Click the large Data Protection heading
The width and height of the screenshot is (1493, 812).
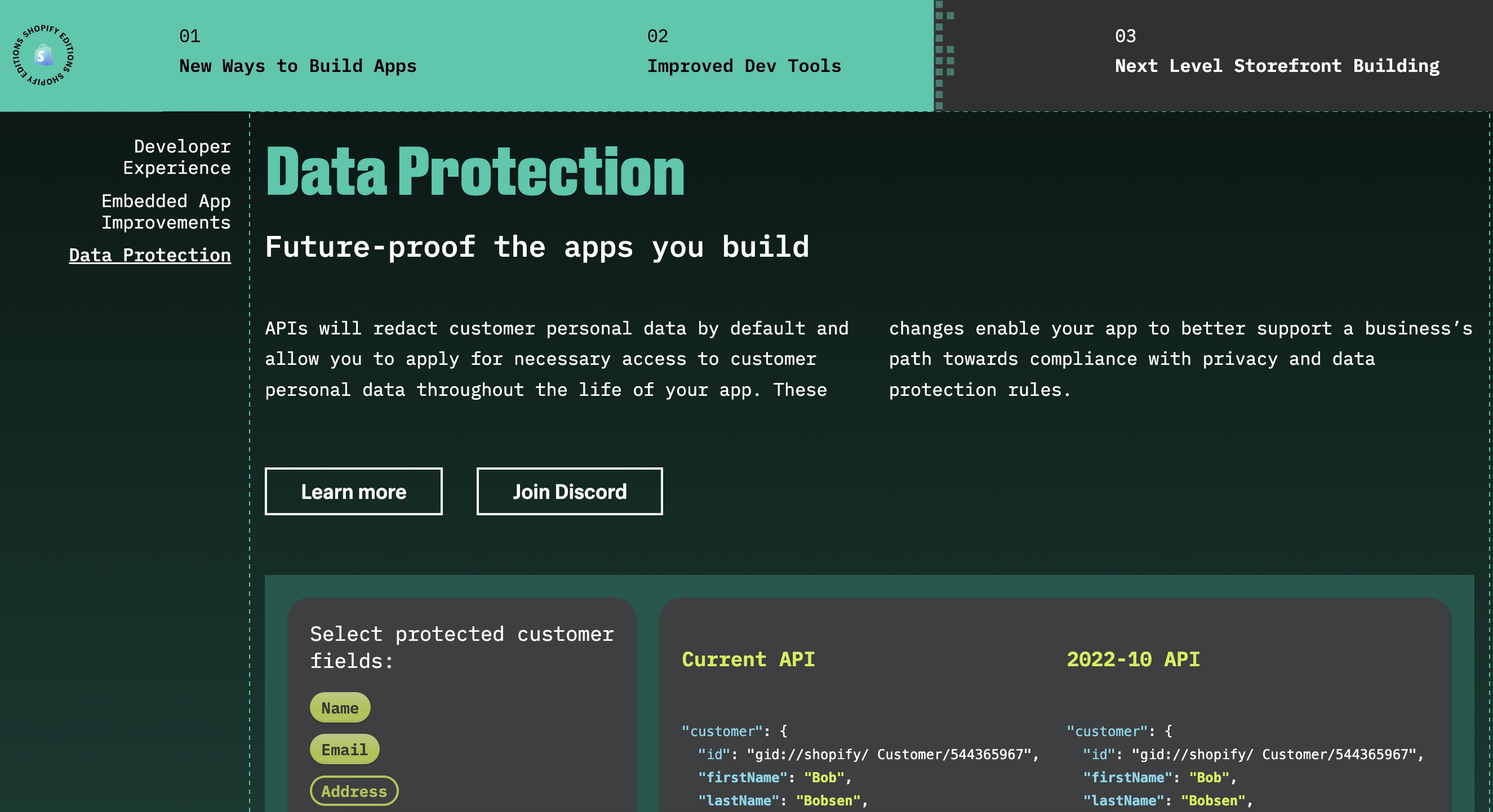[x=475, y=173]
